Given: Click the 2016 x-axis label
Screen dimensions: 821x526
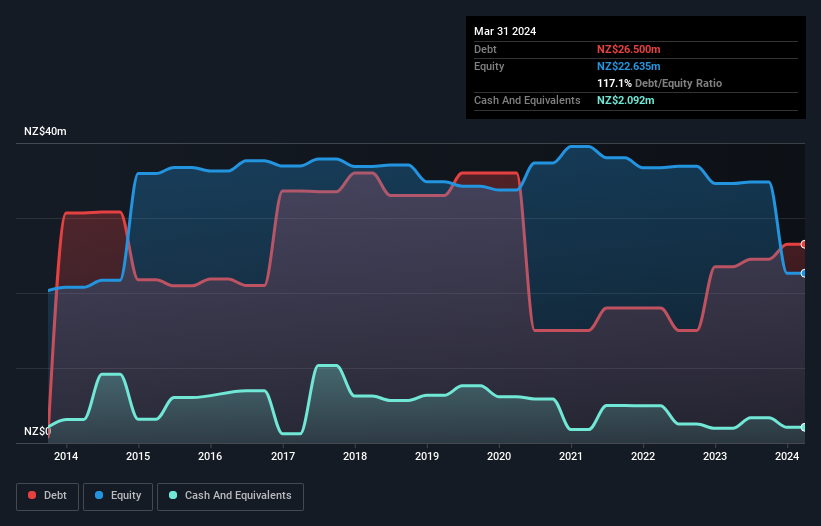Looking at the screenshot, I should [x=210, y=456].
